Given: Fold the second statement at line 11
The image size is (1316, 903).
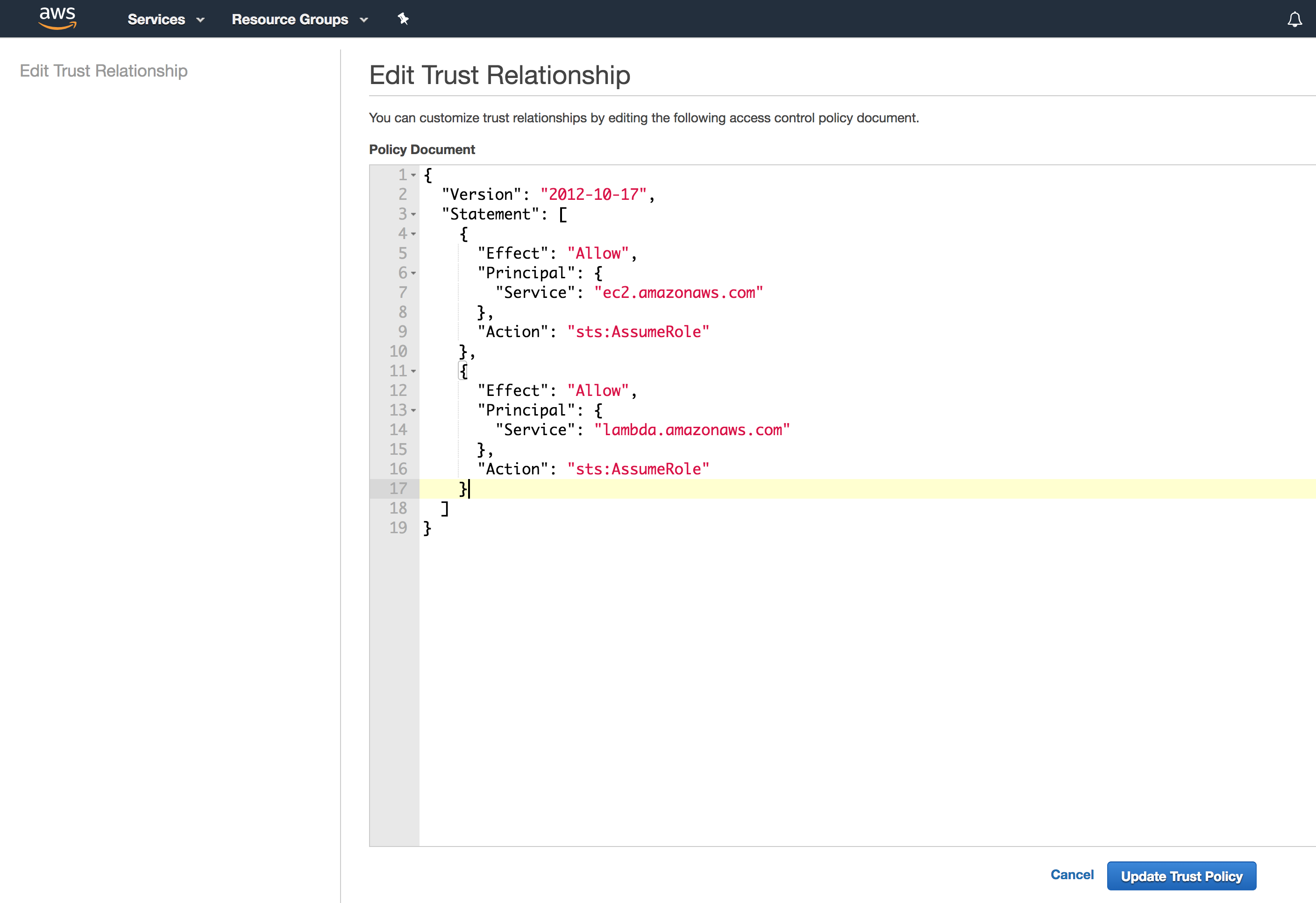Looking at the screenshot, I should pyautogui.click(x=413, y=371).
